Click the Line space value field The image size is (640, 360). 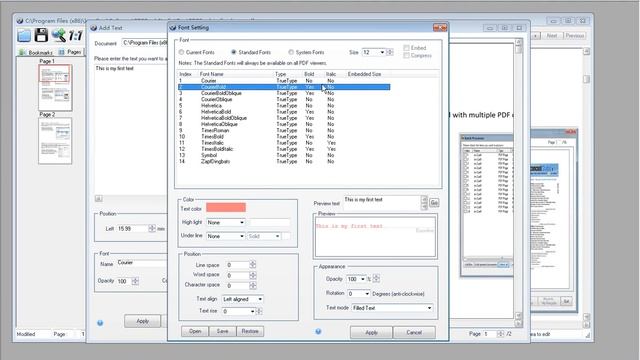coord(237,265)
